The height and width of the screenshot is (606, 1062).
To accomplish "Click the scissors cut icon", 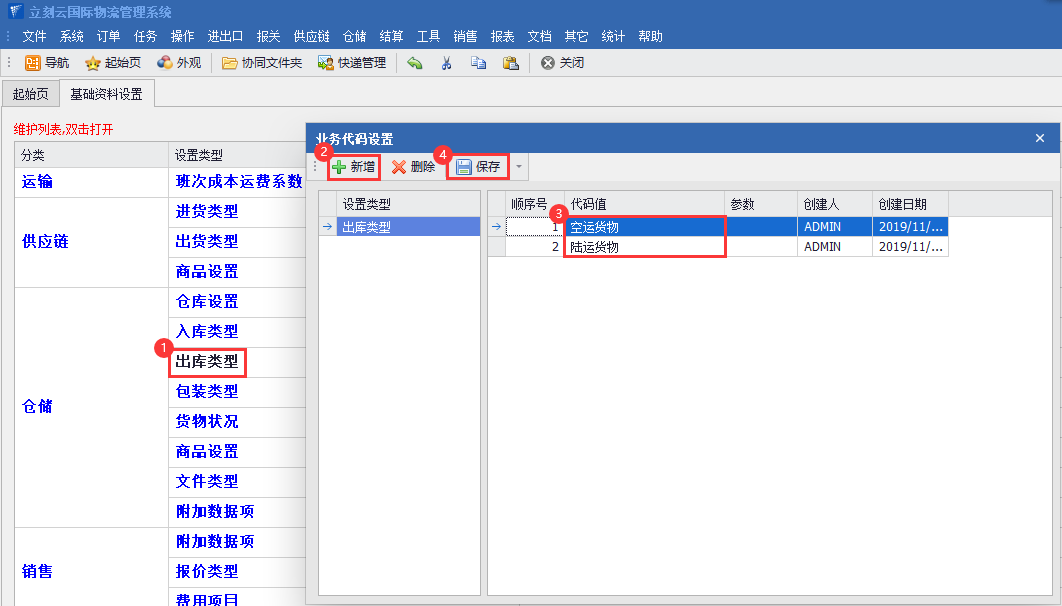I will coord(446,63).
